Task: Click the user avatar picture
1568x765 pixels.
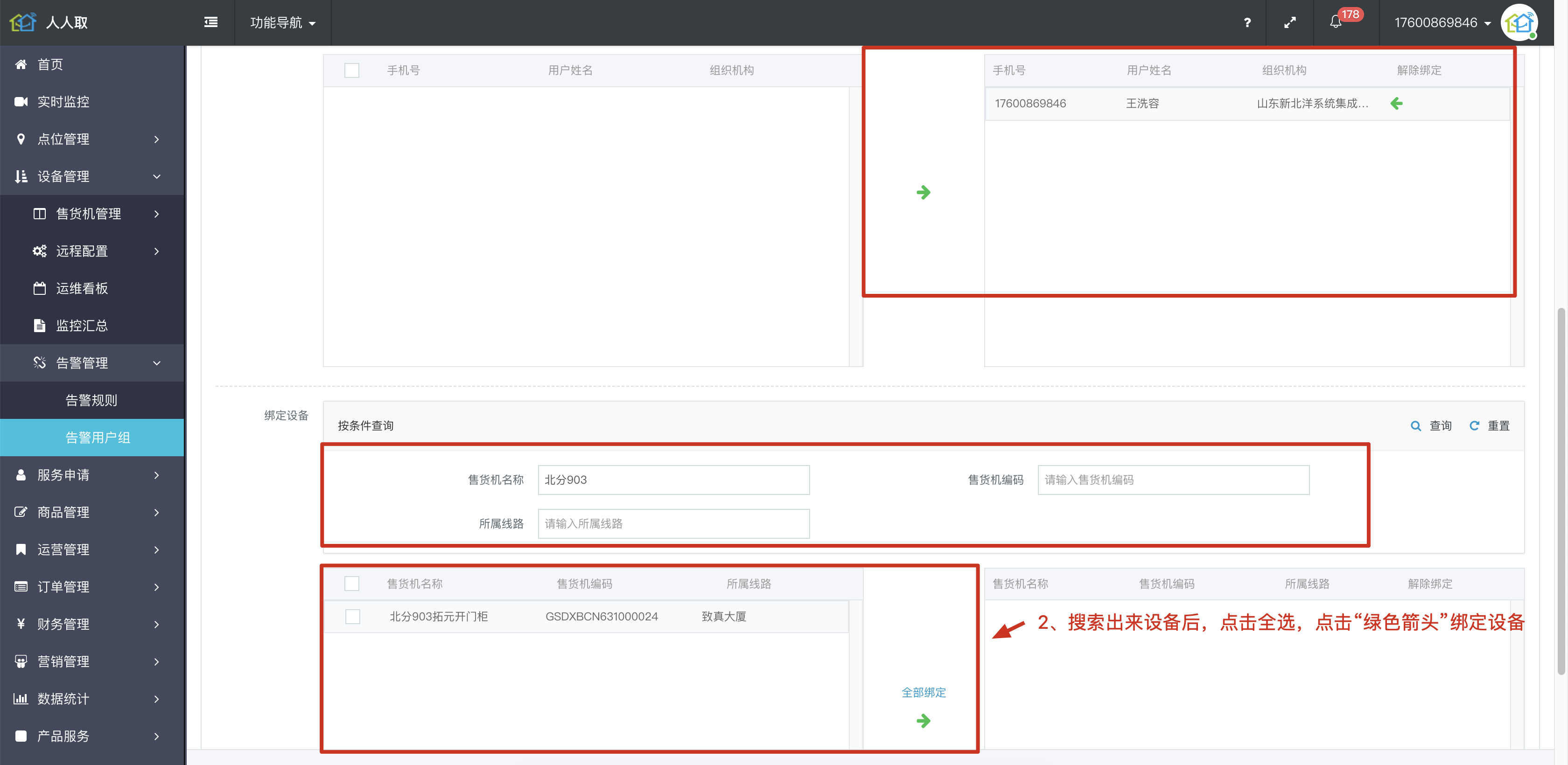Action: 1520,22
